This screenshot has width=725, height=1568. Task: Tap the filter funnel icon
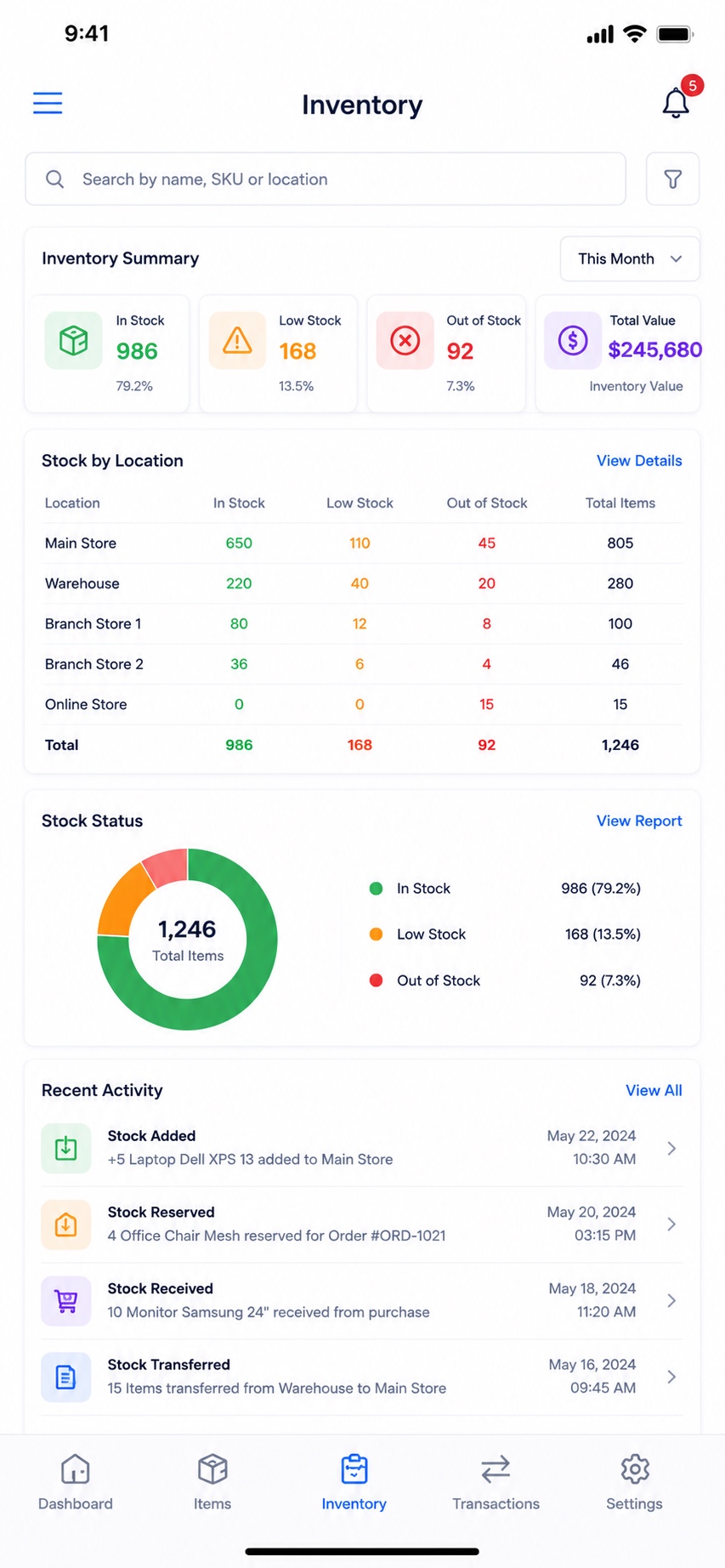pos(672,179)
